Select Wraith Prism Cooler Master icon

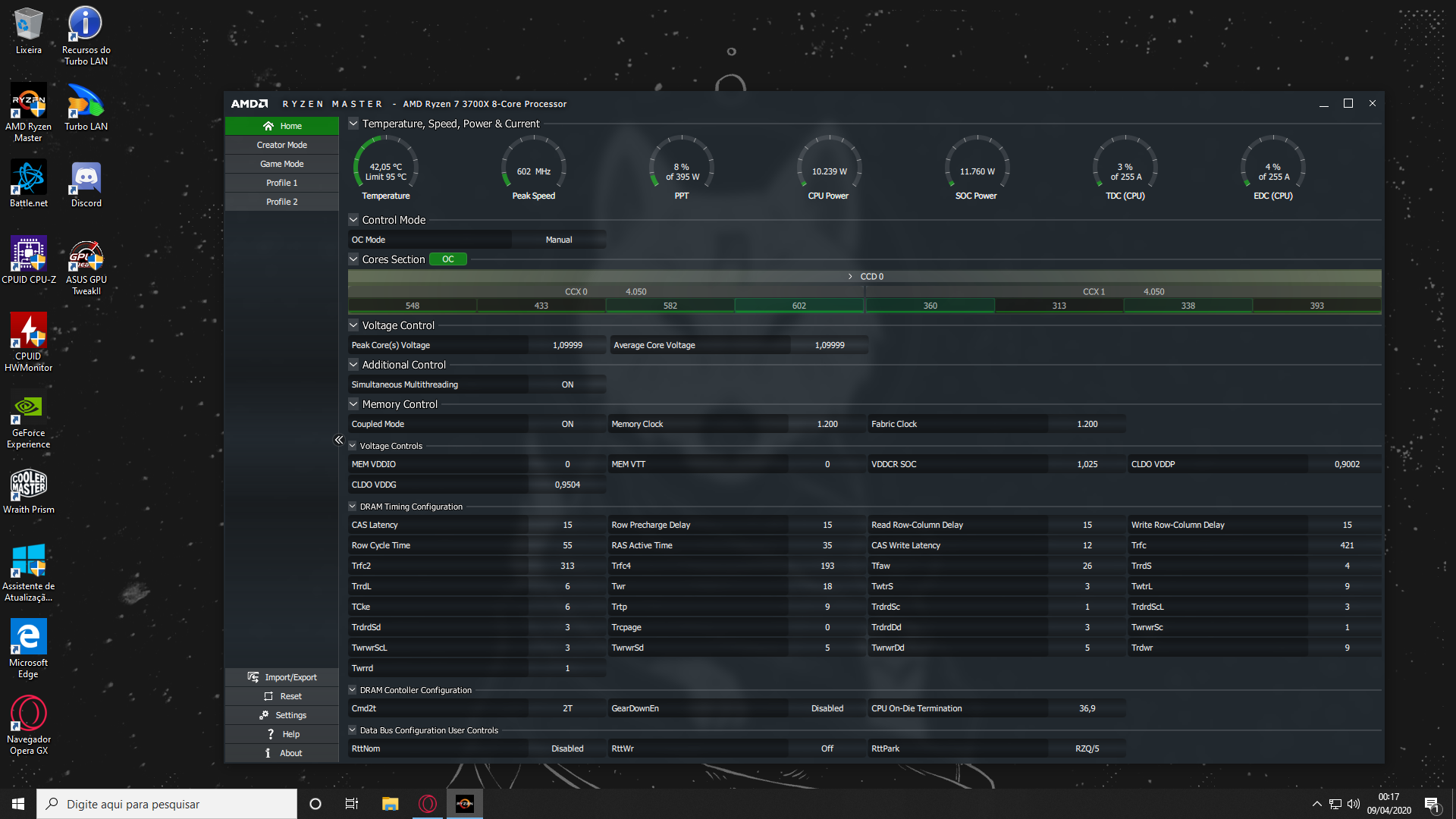[28, 490]
